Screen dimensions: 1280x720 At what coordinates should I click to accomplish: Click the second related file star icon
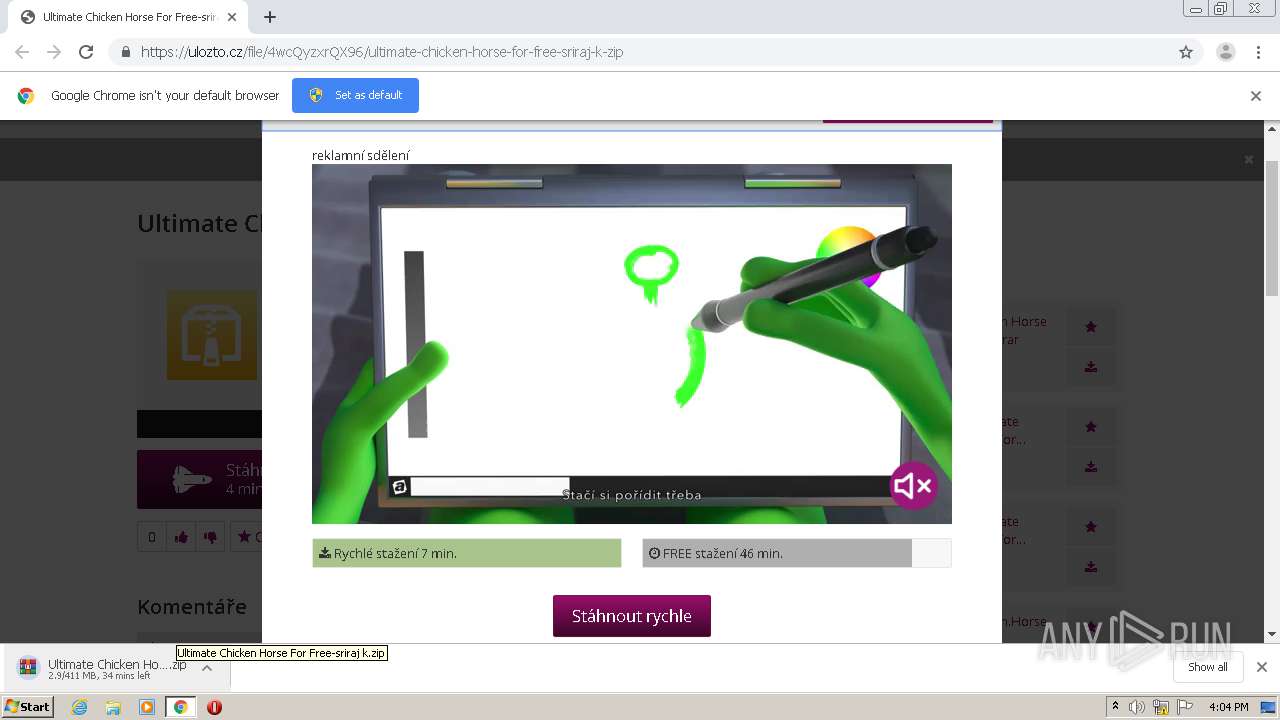(1091, 427)
